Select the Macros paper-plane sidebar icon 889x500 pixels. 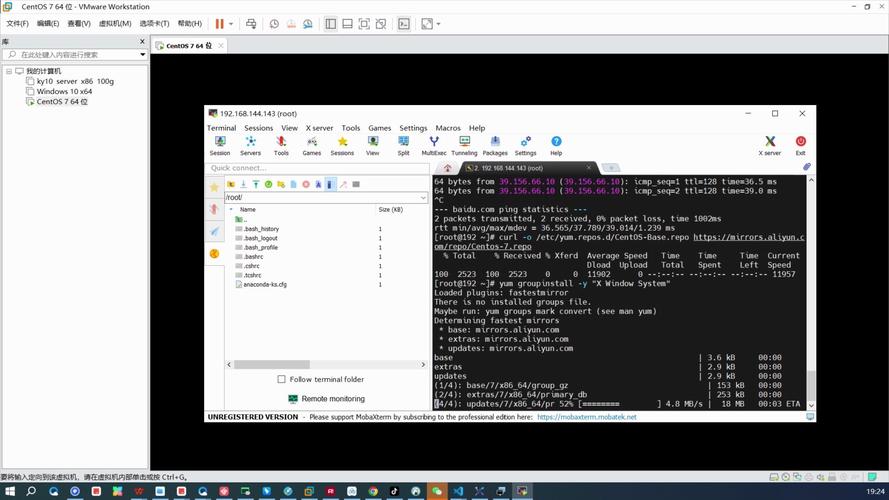point(214,231)
